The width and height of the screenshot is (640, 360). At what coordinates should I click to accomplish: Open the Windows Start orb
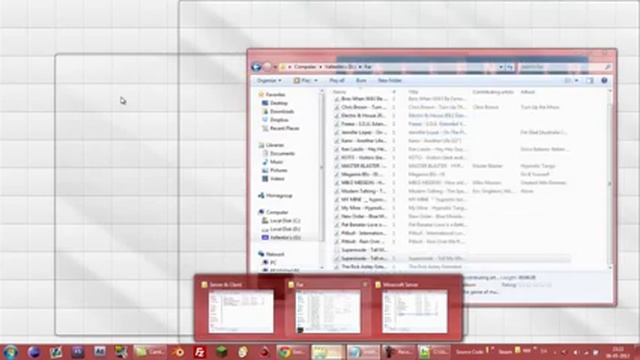10,352
